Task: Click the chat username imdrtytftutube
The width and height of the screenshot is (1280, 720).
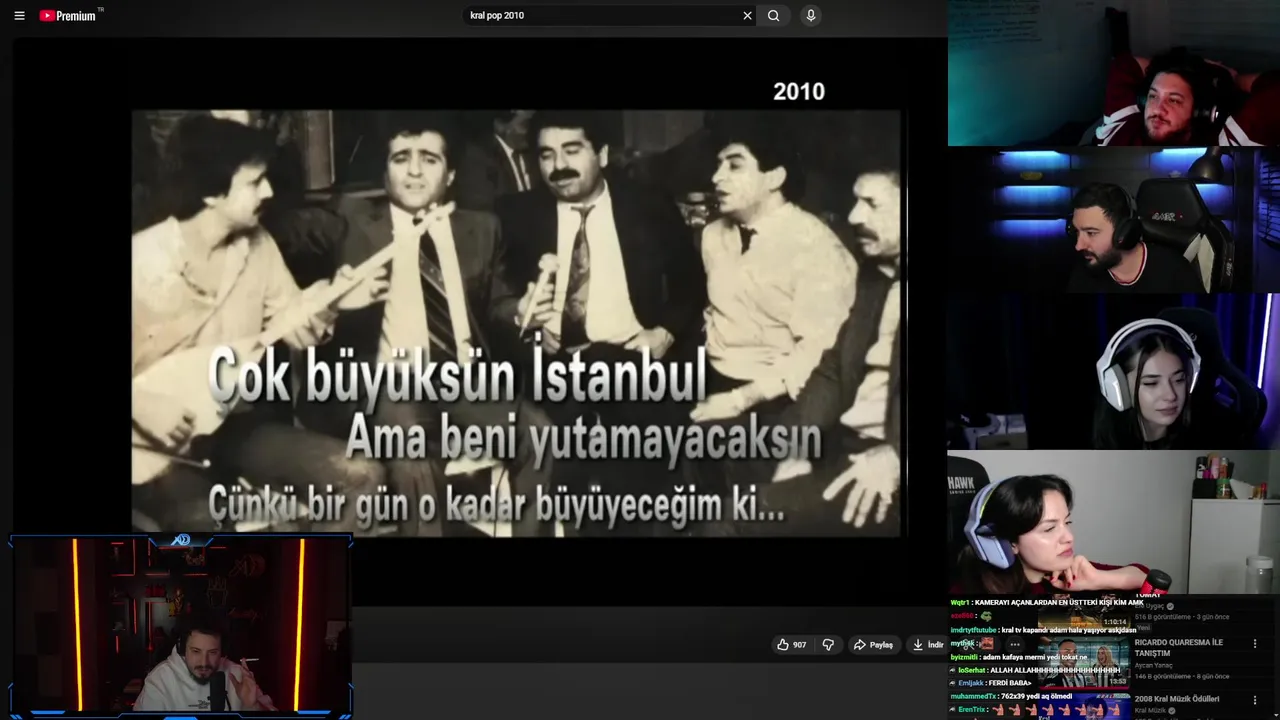Action: click(x=973, y=630)
